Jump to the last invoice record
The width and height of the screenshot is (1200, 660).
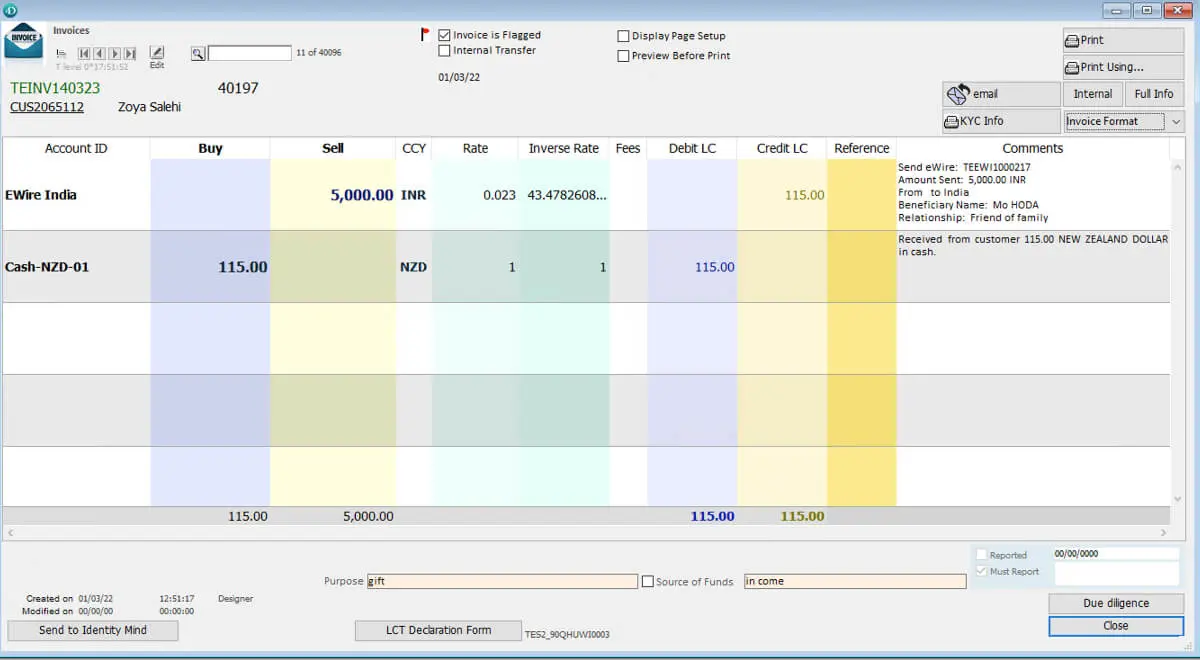coord(130,53)
